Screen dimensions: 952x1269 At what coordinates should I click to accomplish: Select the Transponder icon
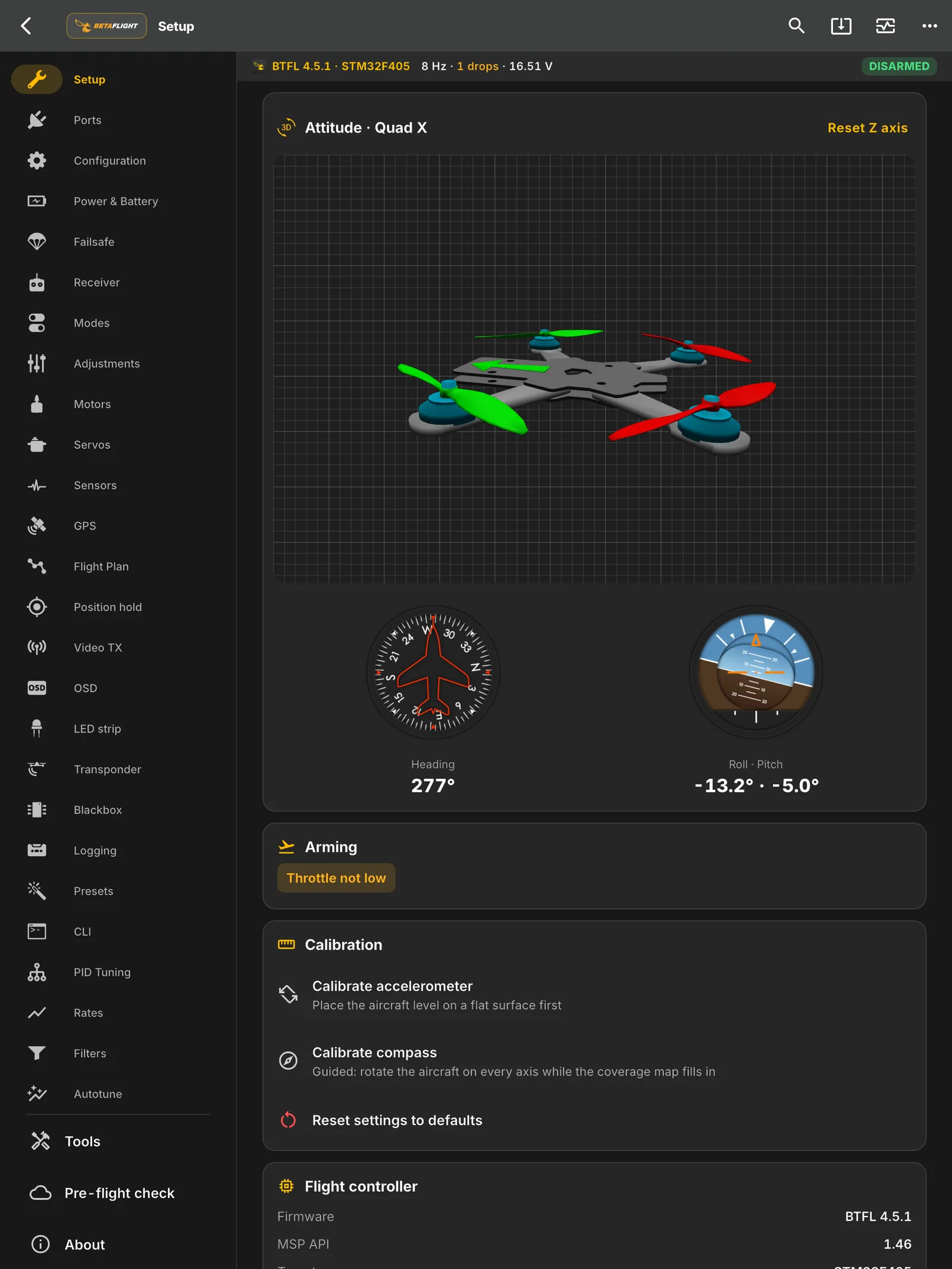coord(37,769)
